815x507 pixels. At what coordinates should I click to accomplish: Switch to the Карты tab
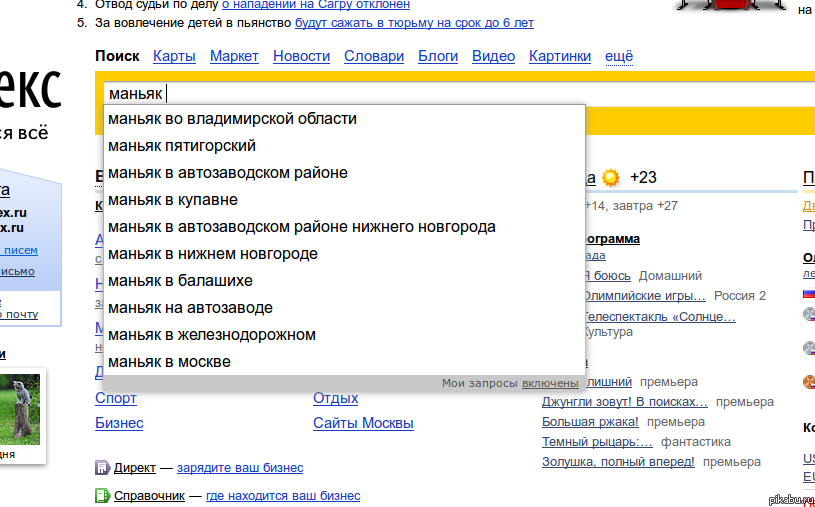tap(174, 57)
